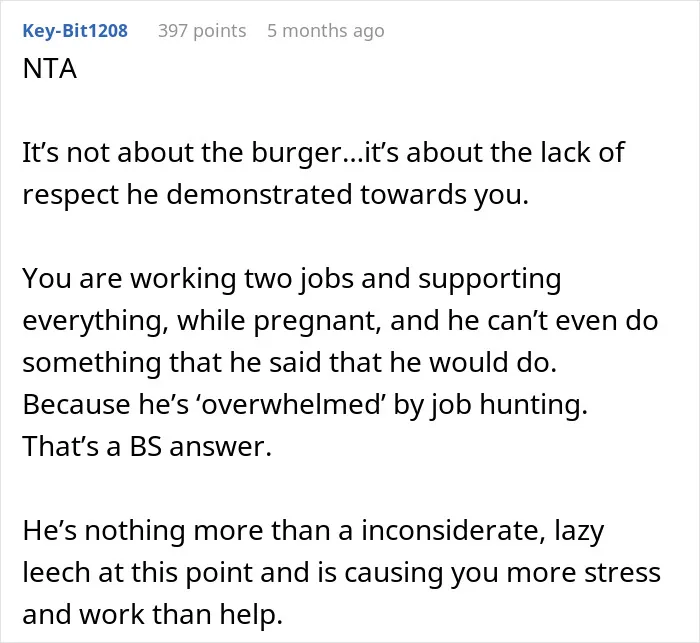Click the last line 'and work than help.'
The image size is (700, 643).
152,615
